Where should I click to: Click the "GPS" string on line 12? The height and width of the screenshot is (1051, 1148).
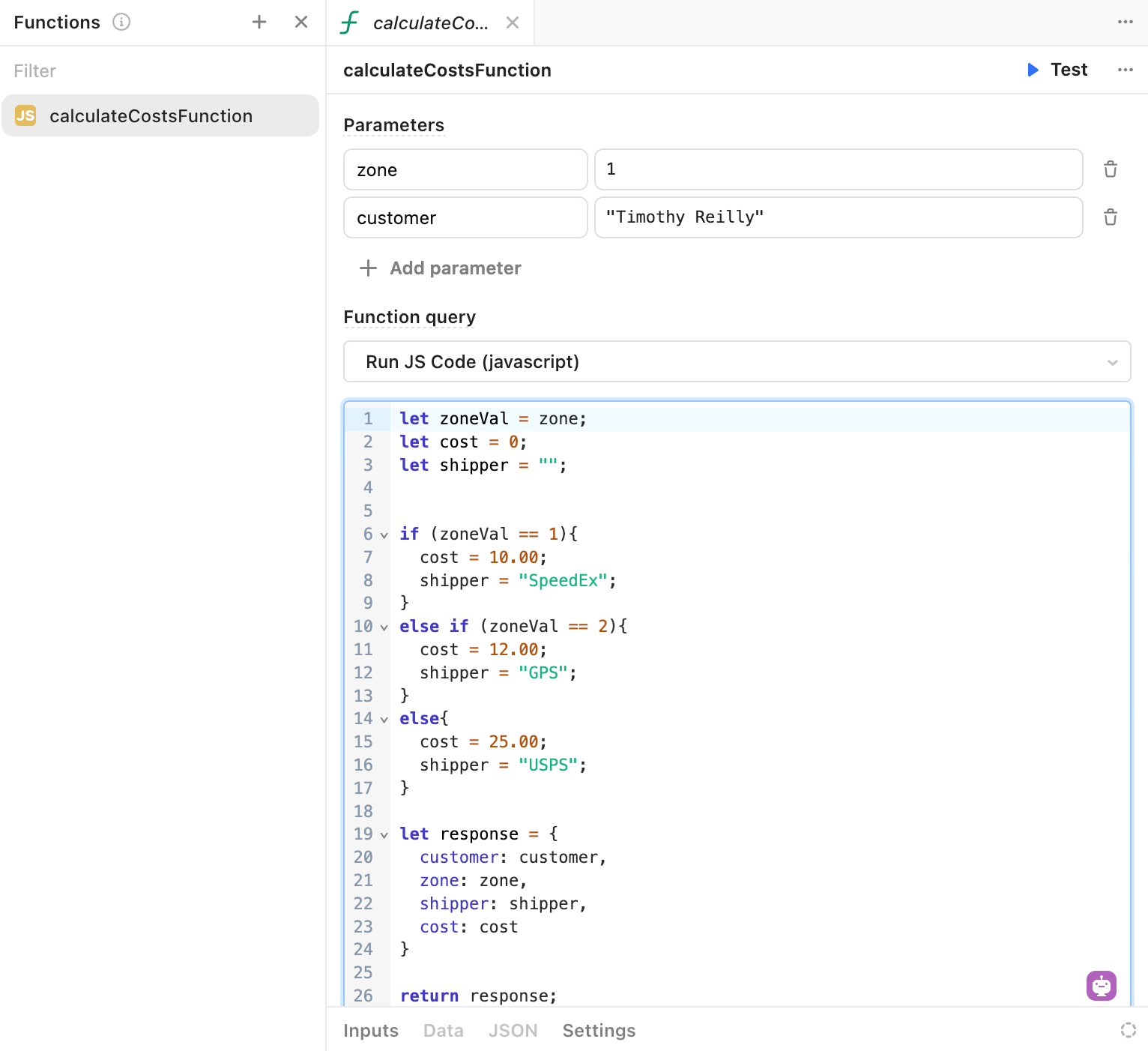coord(543,673)
